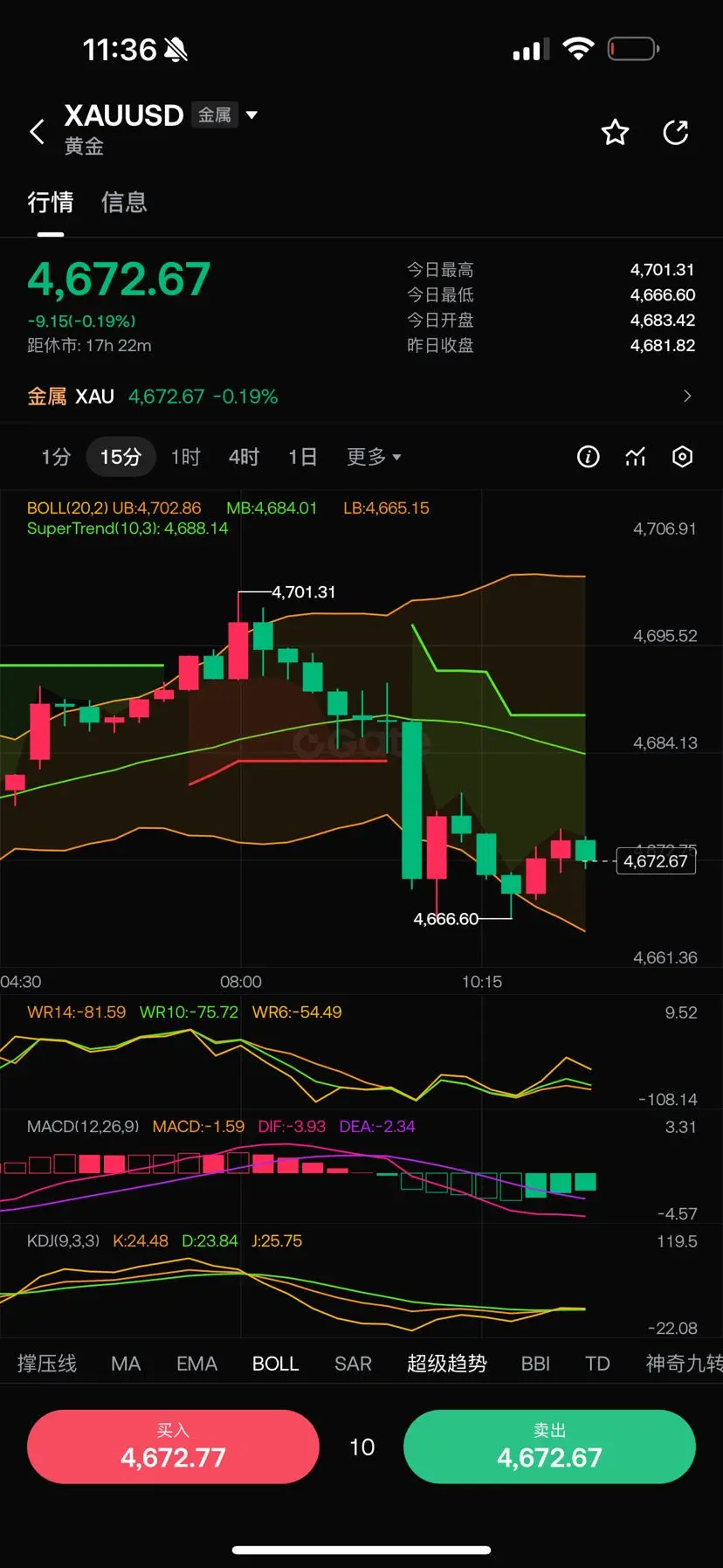The width and height of the screenshot is (723, 1568).
Task: Open the chart indicators icon
Action: pyautogui.click(x=636, y=457)
